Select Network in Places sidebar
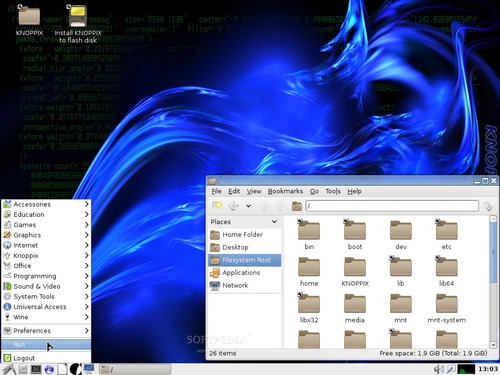The image size is (500, 375). click(x=245, y=285)
